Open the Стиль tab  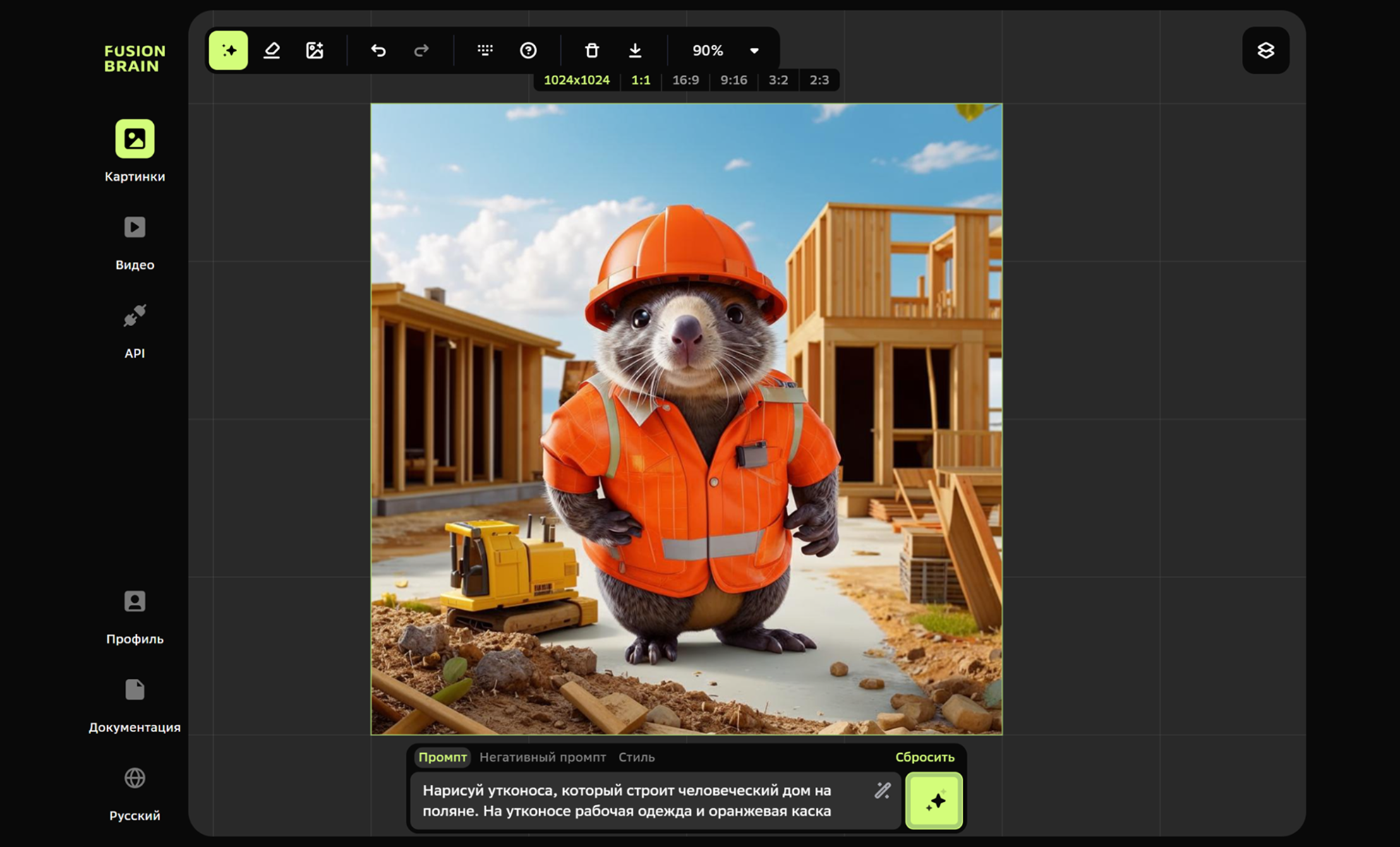coord(636,757)
